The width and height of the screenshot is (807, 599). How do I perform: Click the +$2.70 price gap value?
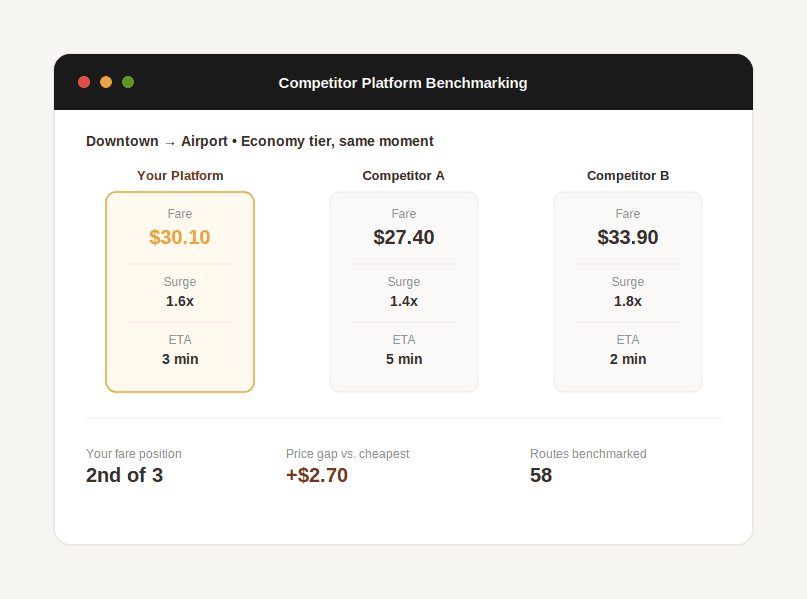click(x=317, y=475)
